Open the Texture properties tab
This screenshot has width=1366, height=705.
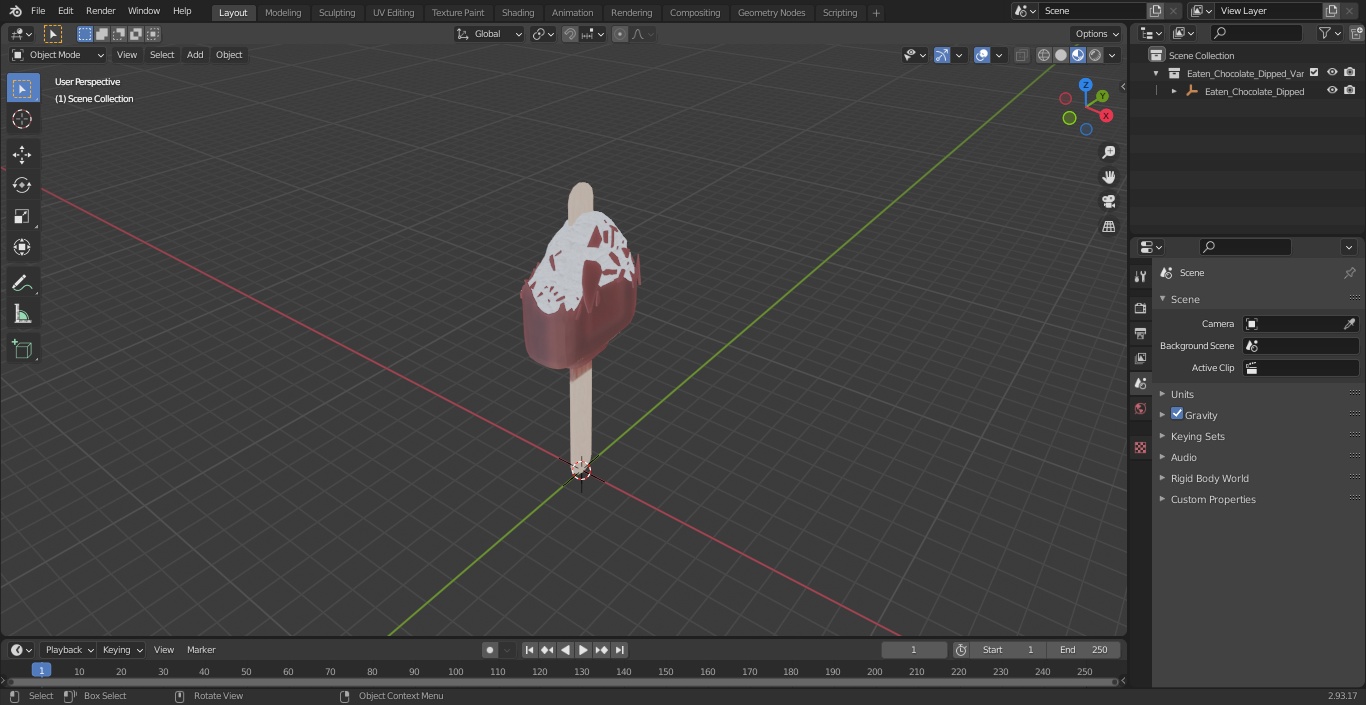pyautogui.click(x=1140, y=447)
